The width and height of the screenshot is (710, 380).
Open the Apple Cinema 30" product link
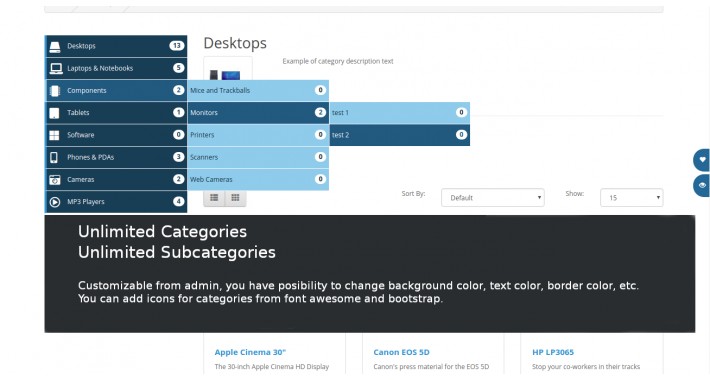(x=250, y=352)
